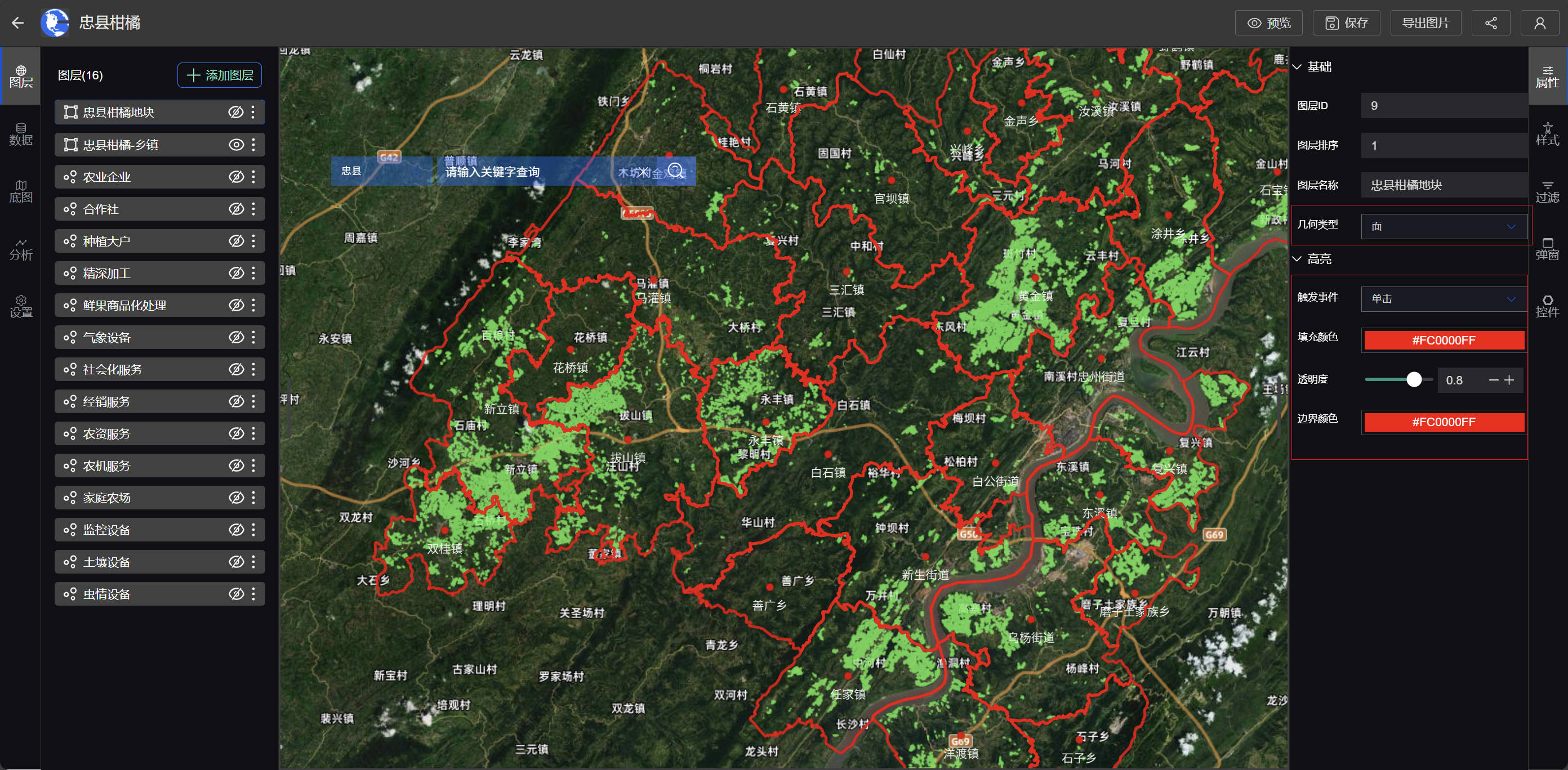
Task: Click the 添加图层 button
Action: pyautogui.click(x=219, y=75)
